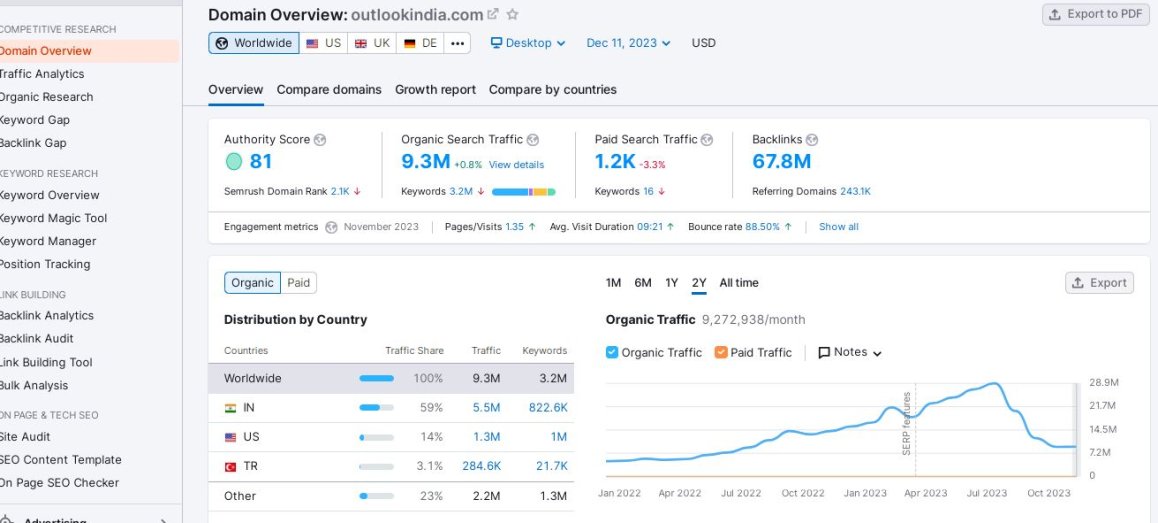Viewport: 1158px width, 523px height.
Task: Click US flag in country table row
Action: pyautogui.click(x=230, y=437)
